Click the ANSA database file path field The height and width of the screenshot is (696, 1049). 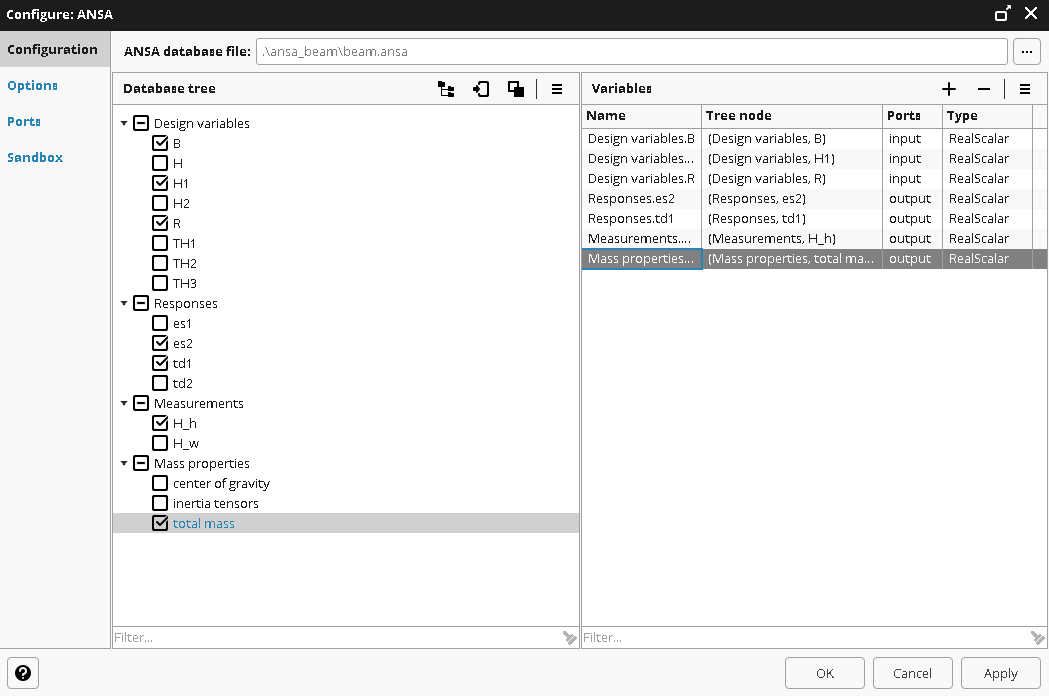tap(632, 52)
